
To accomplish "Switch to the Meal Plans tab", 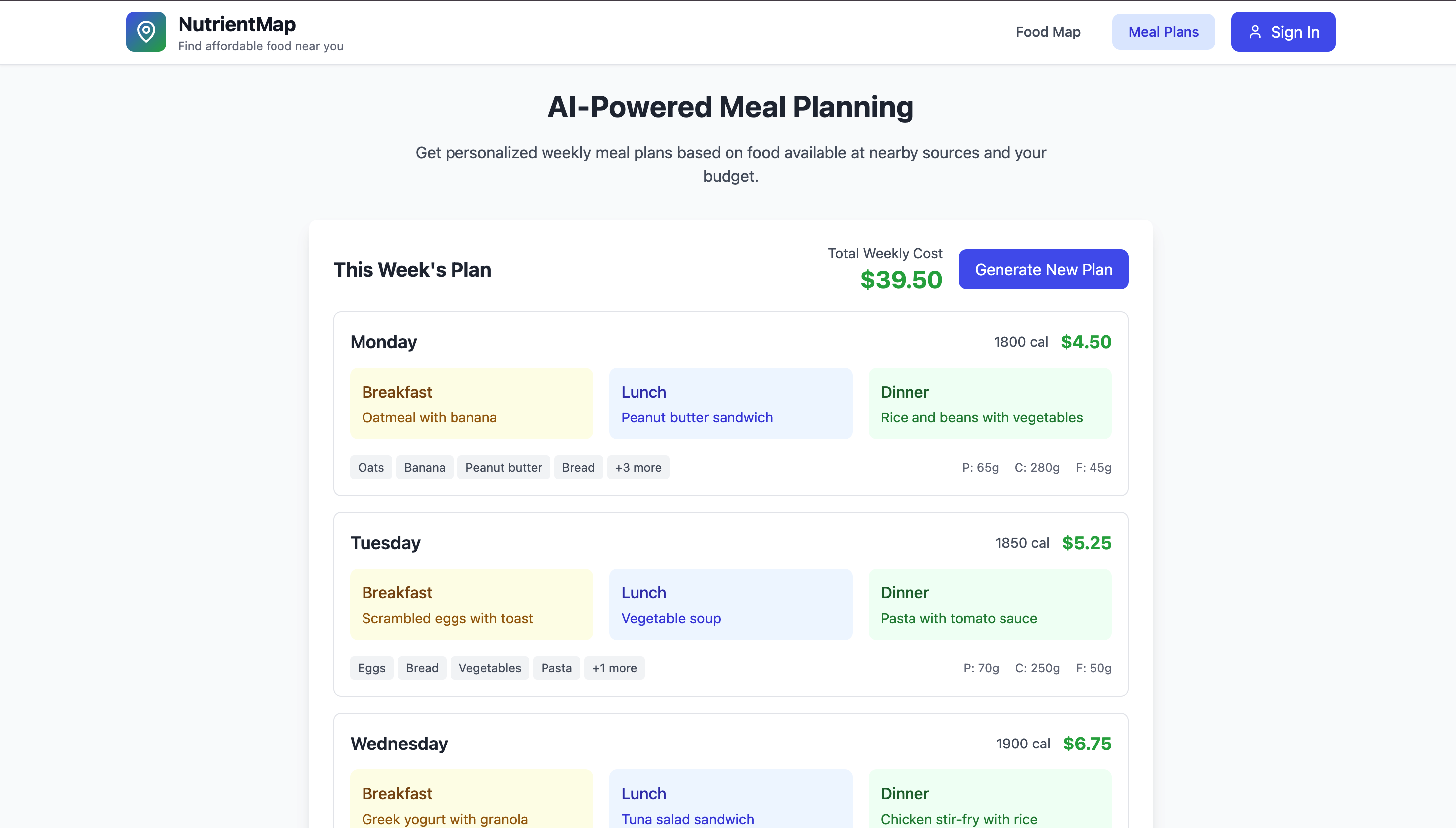I will pos(1163,32).
